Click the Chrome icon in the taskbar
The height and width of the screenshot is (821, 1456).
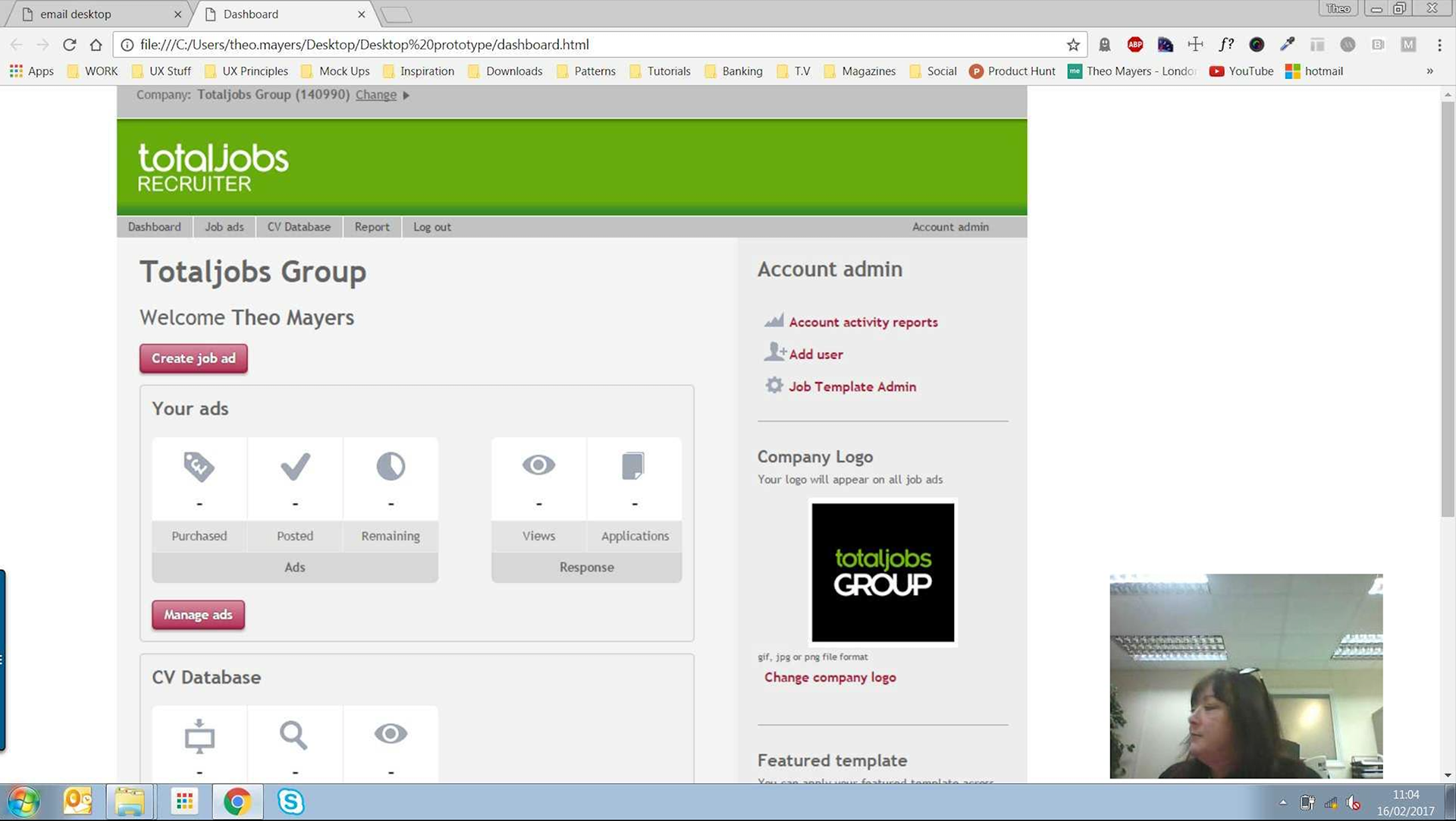pyautogui.click(x=237, y=801)
